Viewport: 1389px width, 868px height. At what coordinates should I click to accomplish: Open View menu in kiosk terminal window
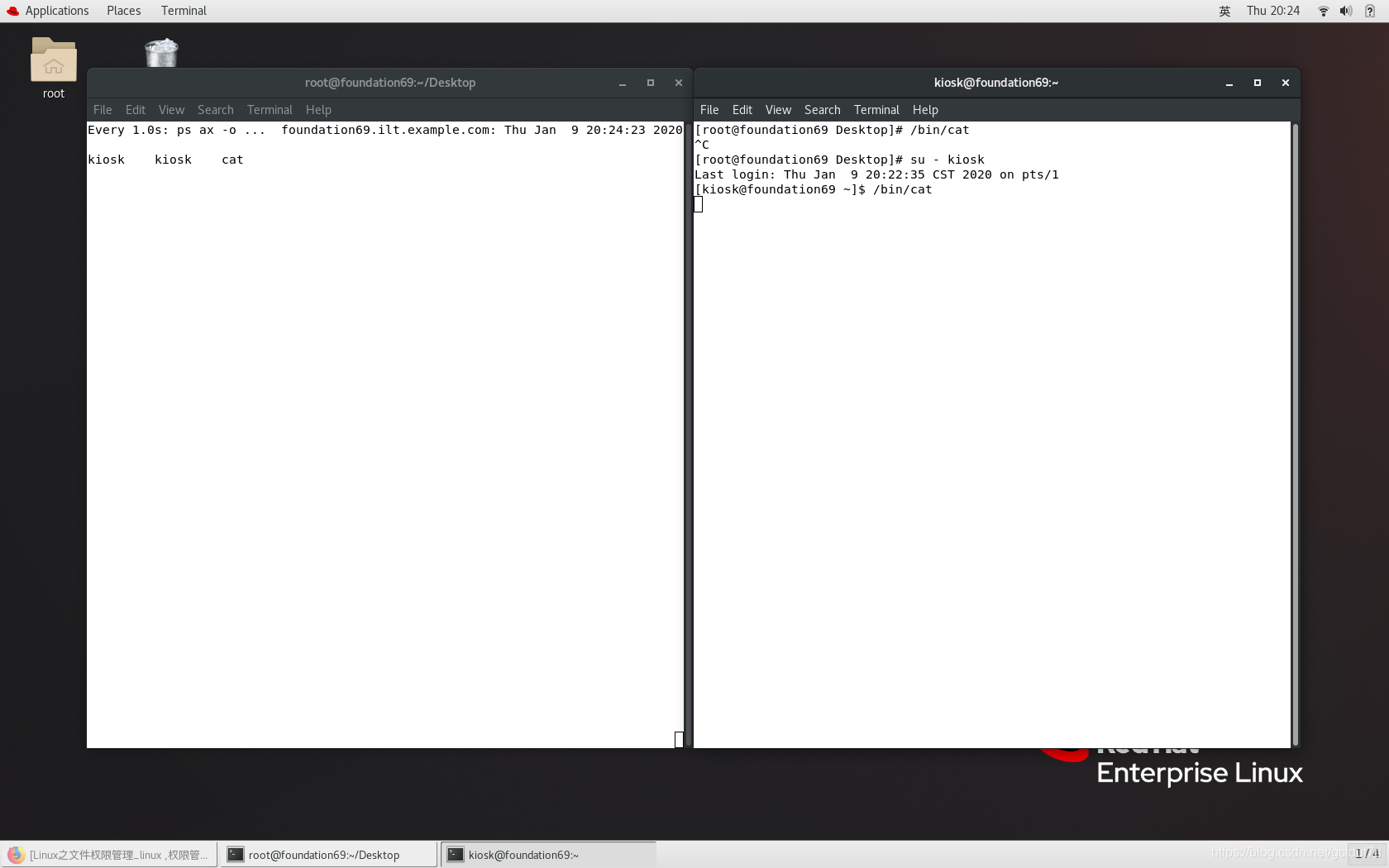coord(778,110)
